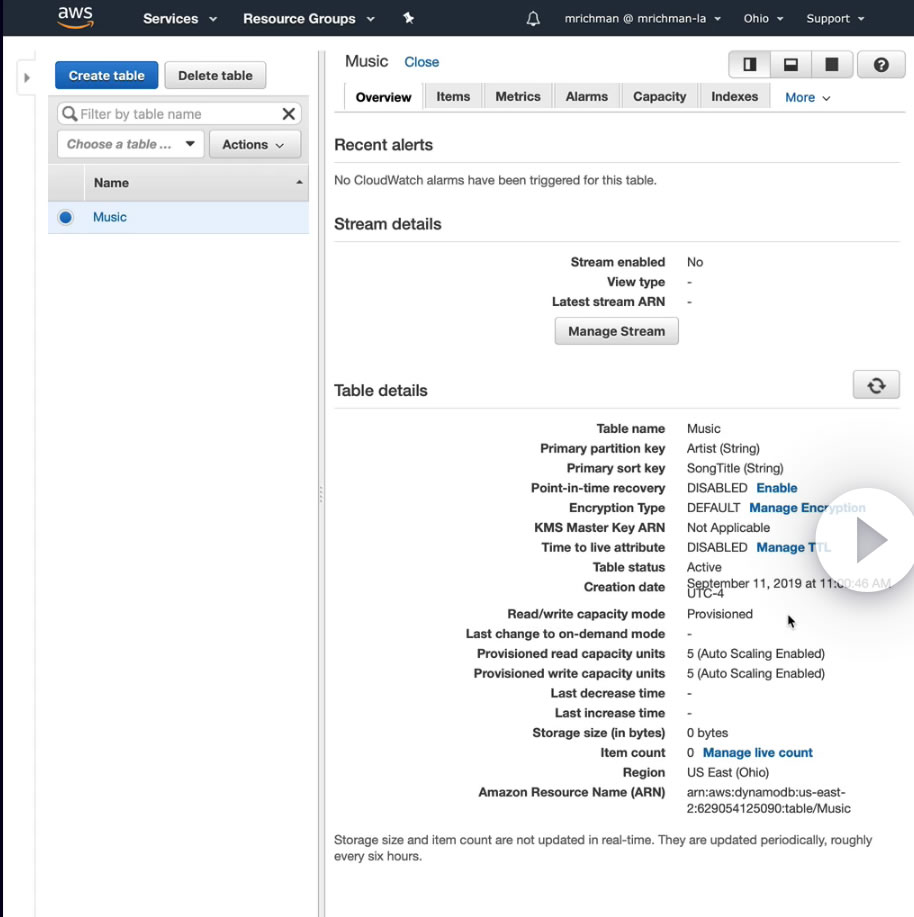Focus the Filter by table name field

[x=180, y=114]
